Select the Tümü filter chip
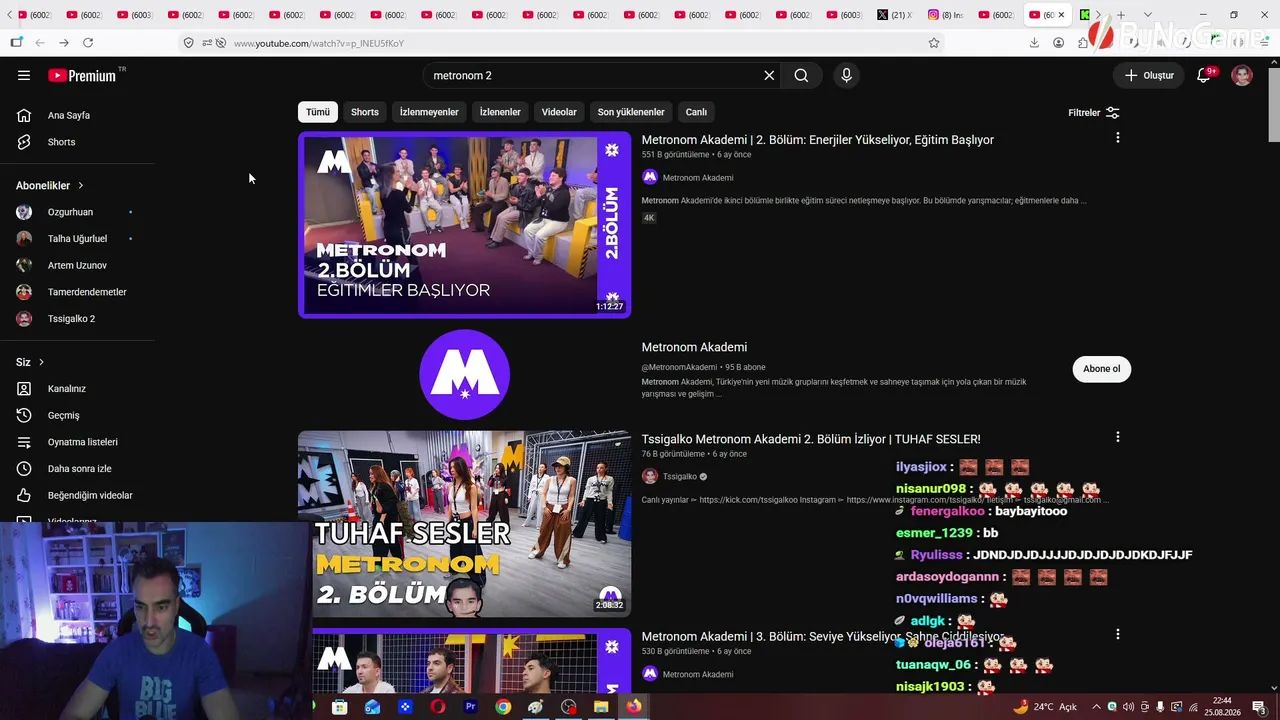The height and width of the screenshot is (720, 1280). pyautogui.click(x=318, y=112)
